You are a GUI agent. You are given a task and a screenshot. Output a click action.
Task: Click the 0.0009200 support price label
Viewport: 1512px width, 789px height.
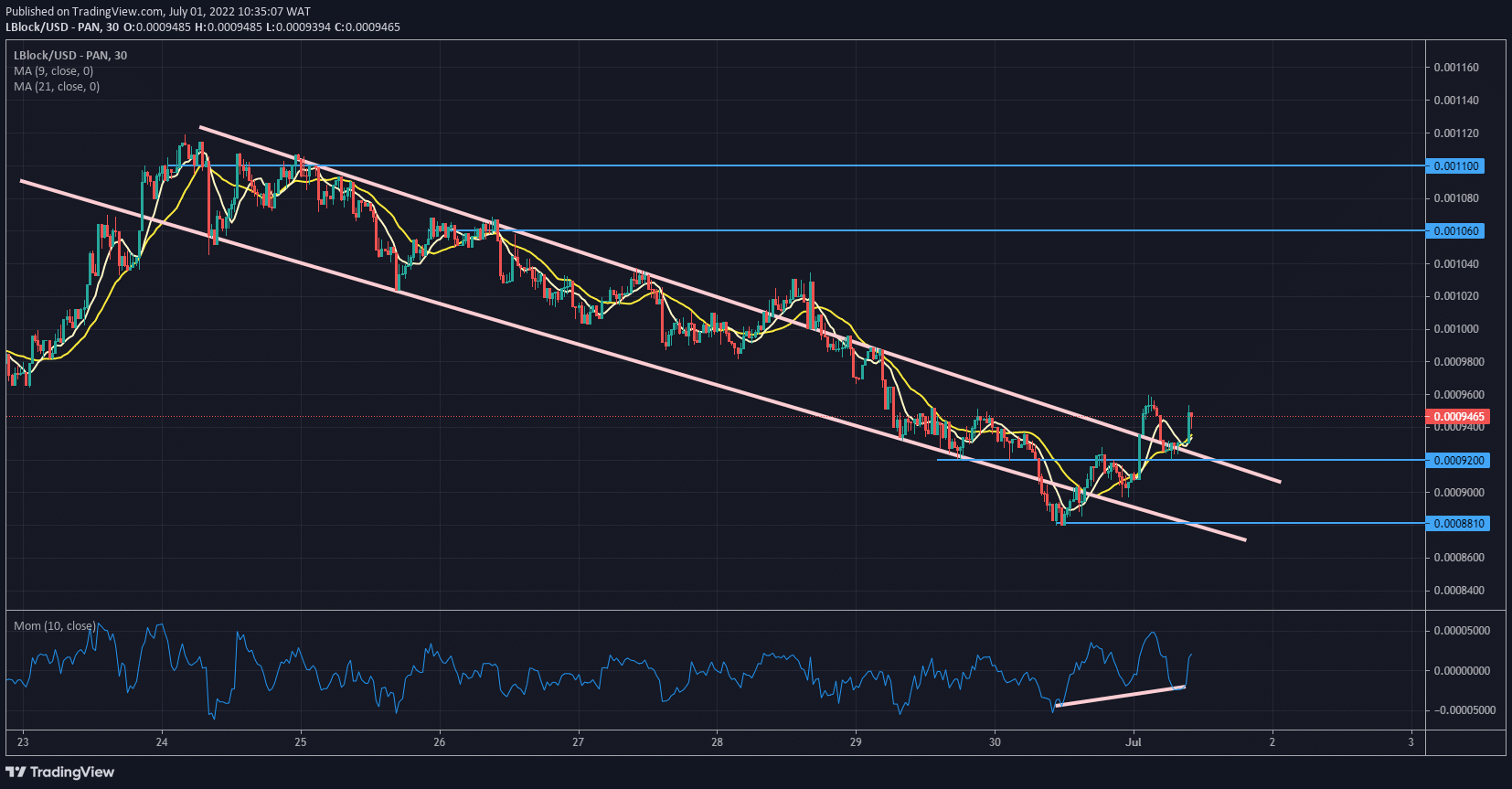point(1459,461)
